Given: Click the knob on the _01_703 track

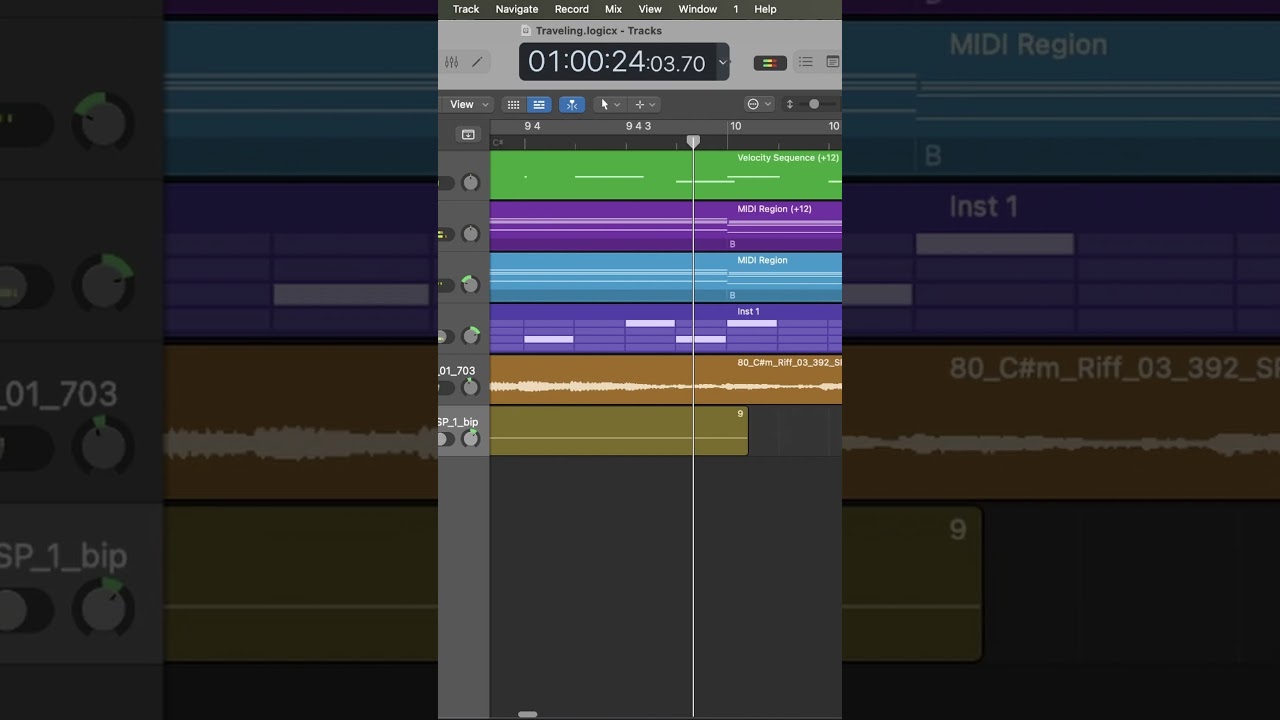Looking at the screenshot, I should (471, 387).
